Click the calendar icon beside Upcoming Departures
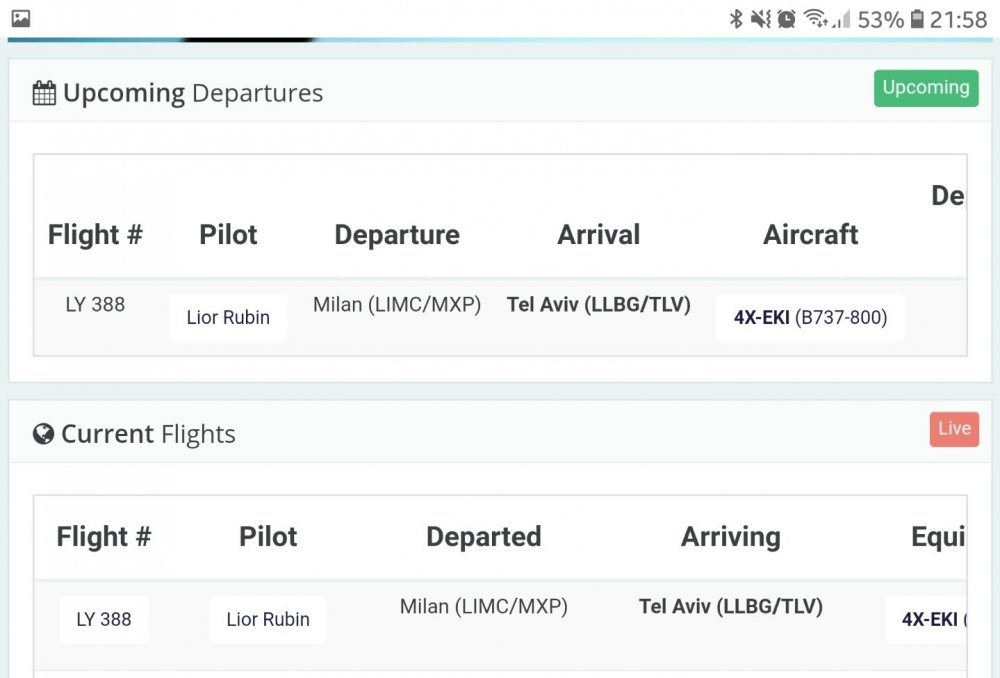 (x=44, y=94)
